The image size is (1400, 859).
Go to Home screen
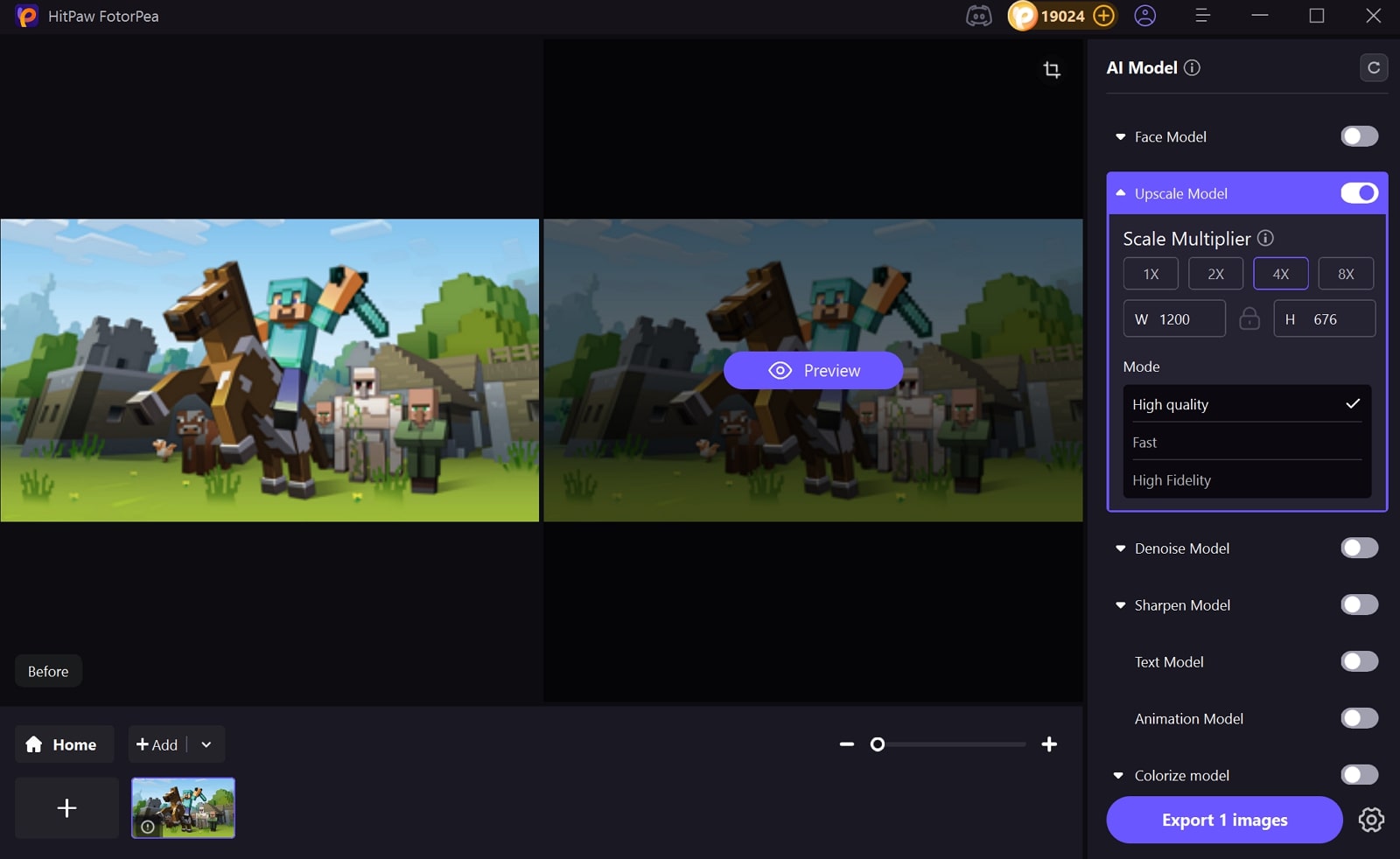64,744
